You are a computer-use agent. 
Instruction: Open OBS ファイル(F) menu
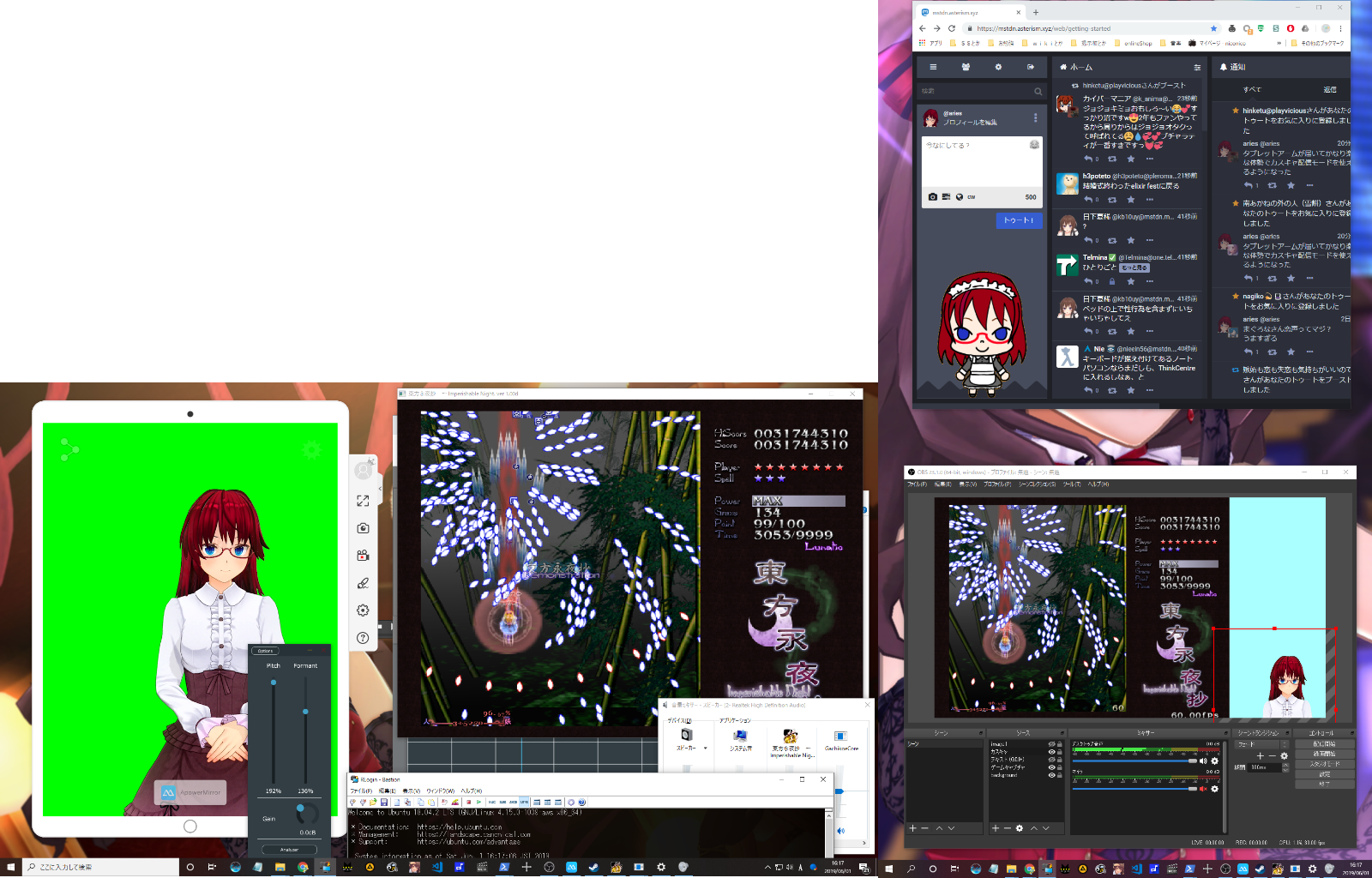tap(918, 484)
